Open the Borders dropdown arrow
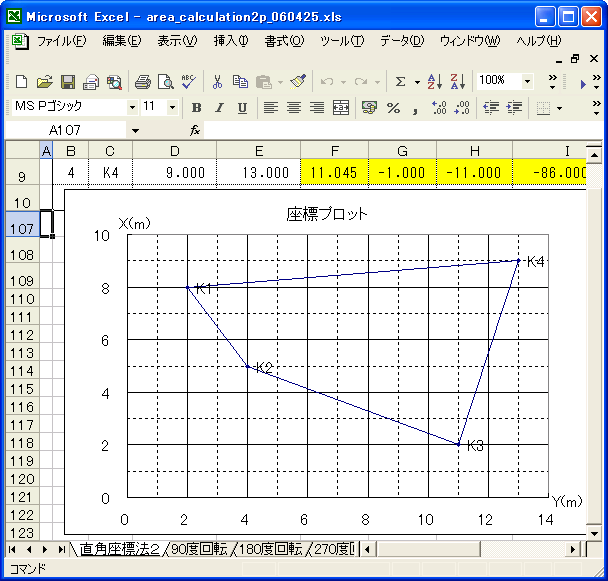608x581 pixels. [x=559, y=108]
